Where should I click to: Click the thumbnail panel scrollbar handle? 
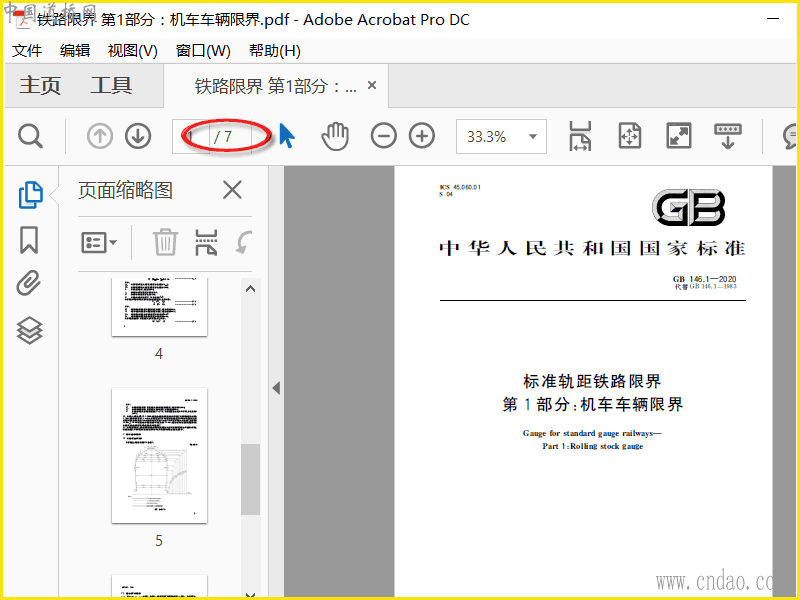(251, 479)
